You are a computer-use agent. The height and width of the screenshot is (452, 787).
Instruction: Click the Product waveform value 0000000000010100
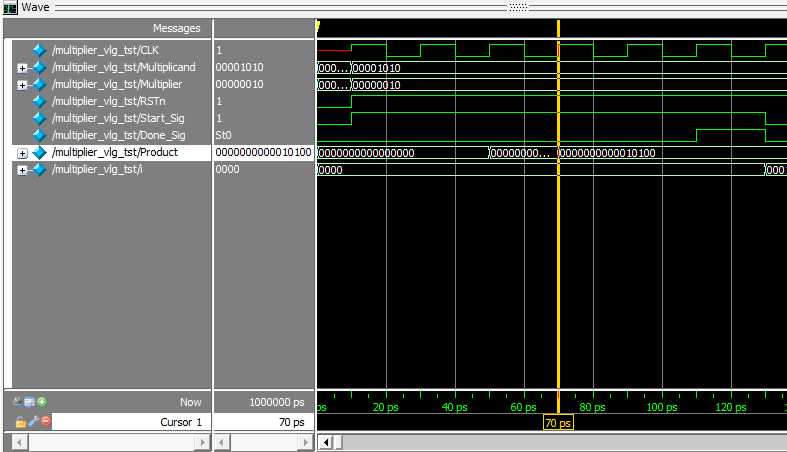608,153
